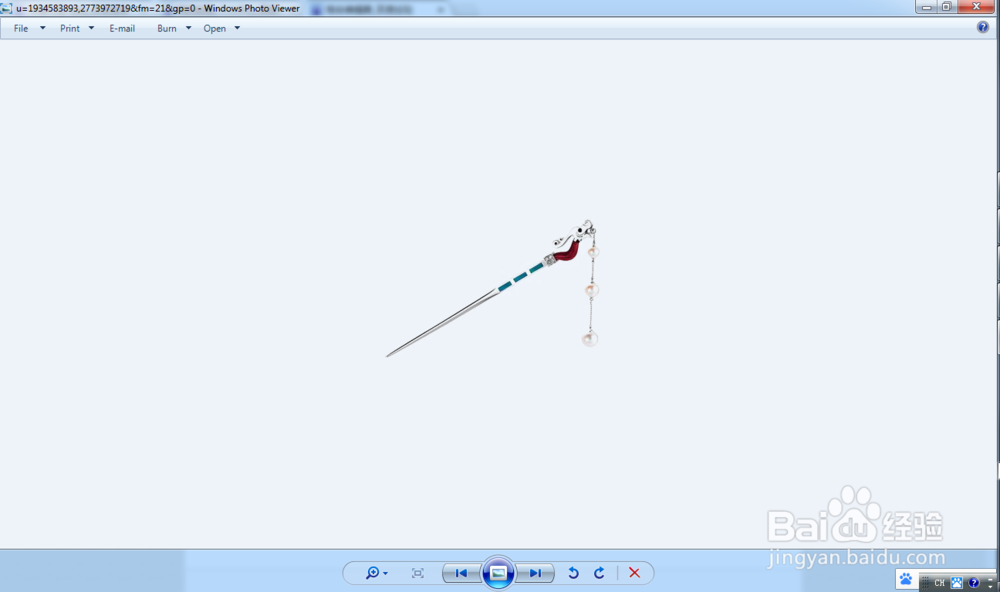Minimize the language bar
Image resolution: width=1000 pixels, height=592 pixels.
pyautogui.click(x=990, y=578)
